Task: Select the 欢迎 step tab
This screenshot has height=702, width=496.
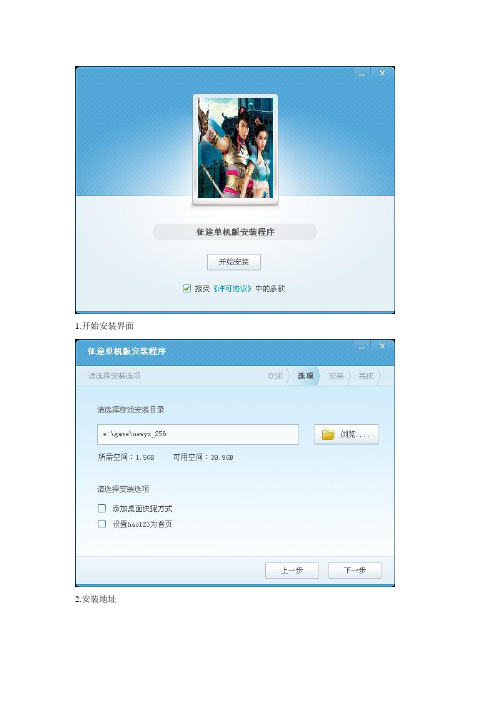Action: pos(275,376)
